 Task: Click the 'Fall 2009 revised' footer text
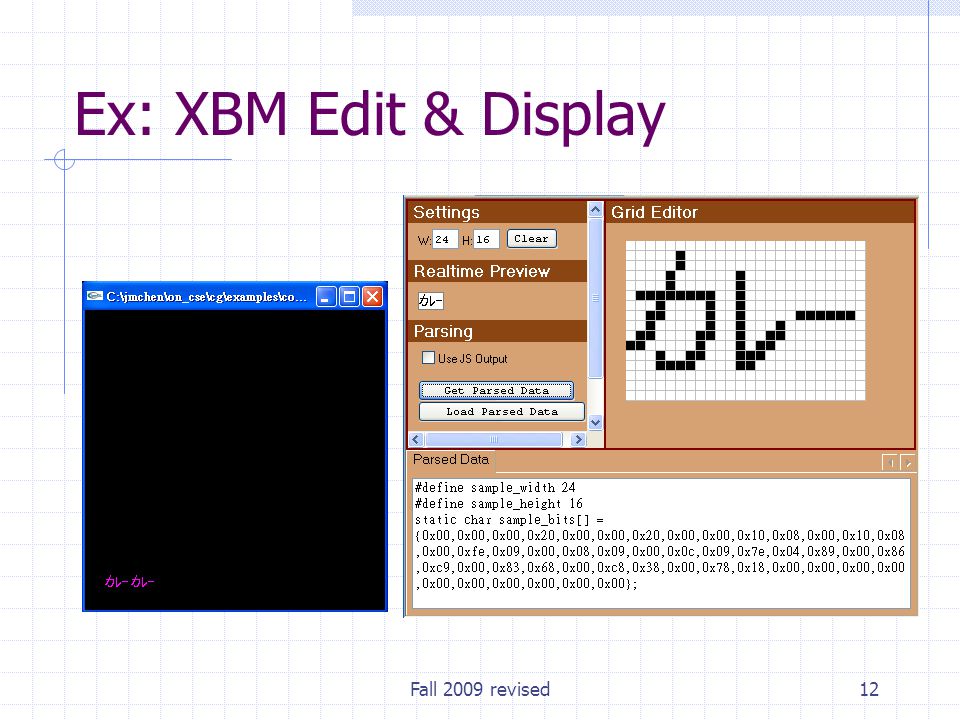[x=480, y=689]
